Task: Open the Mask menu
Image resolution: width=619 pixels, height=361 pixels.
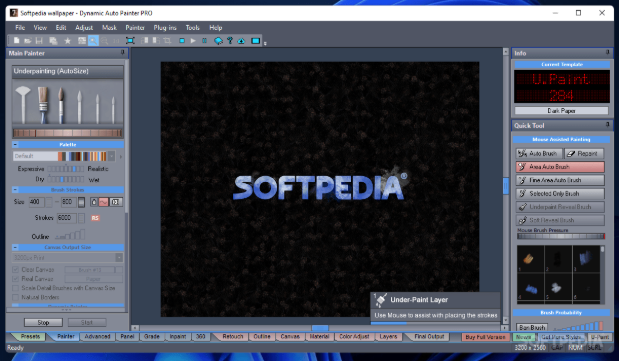Action: point(109,28)
